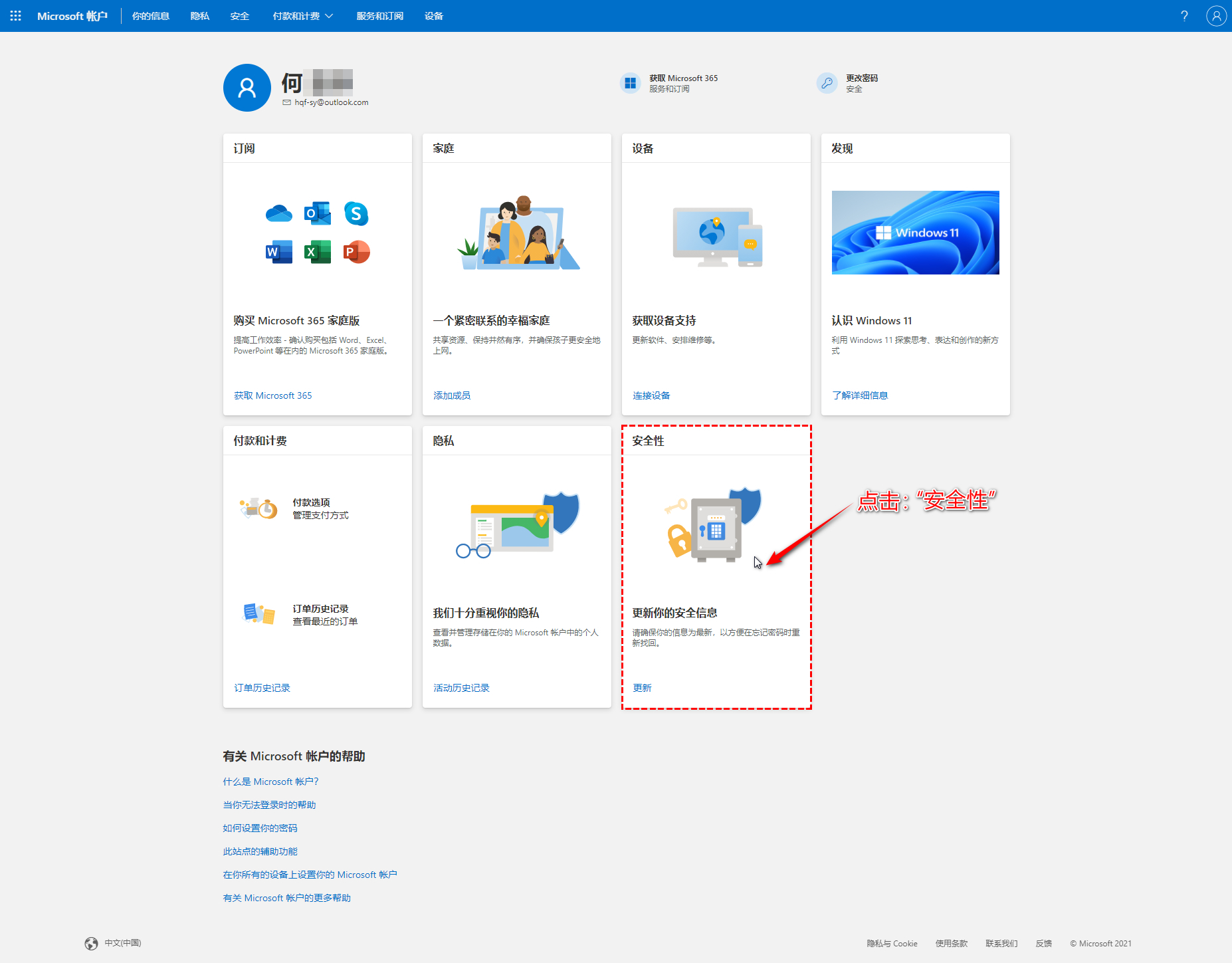Click 联系我们 footer link
The height and width of the screenshot is (963, 1232).
(1001, 944)
